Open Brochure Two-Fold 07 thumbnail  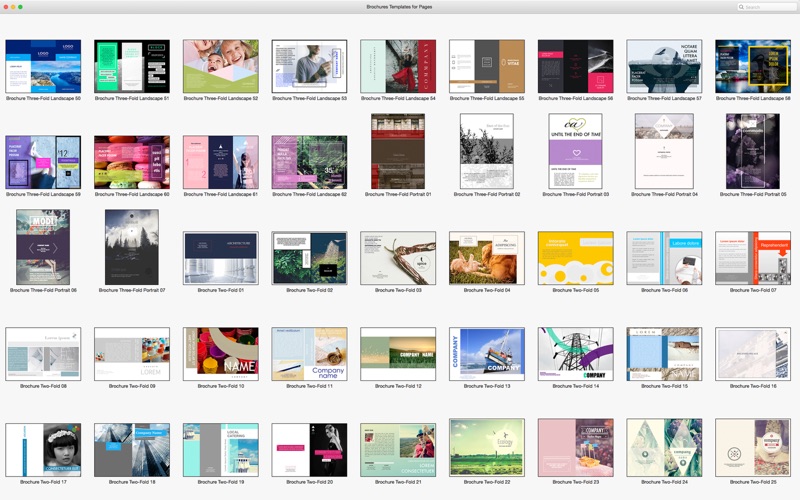click(753, 258)
